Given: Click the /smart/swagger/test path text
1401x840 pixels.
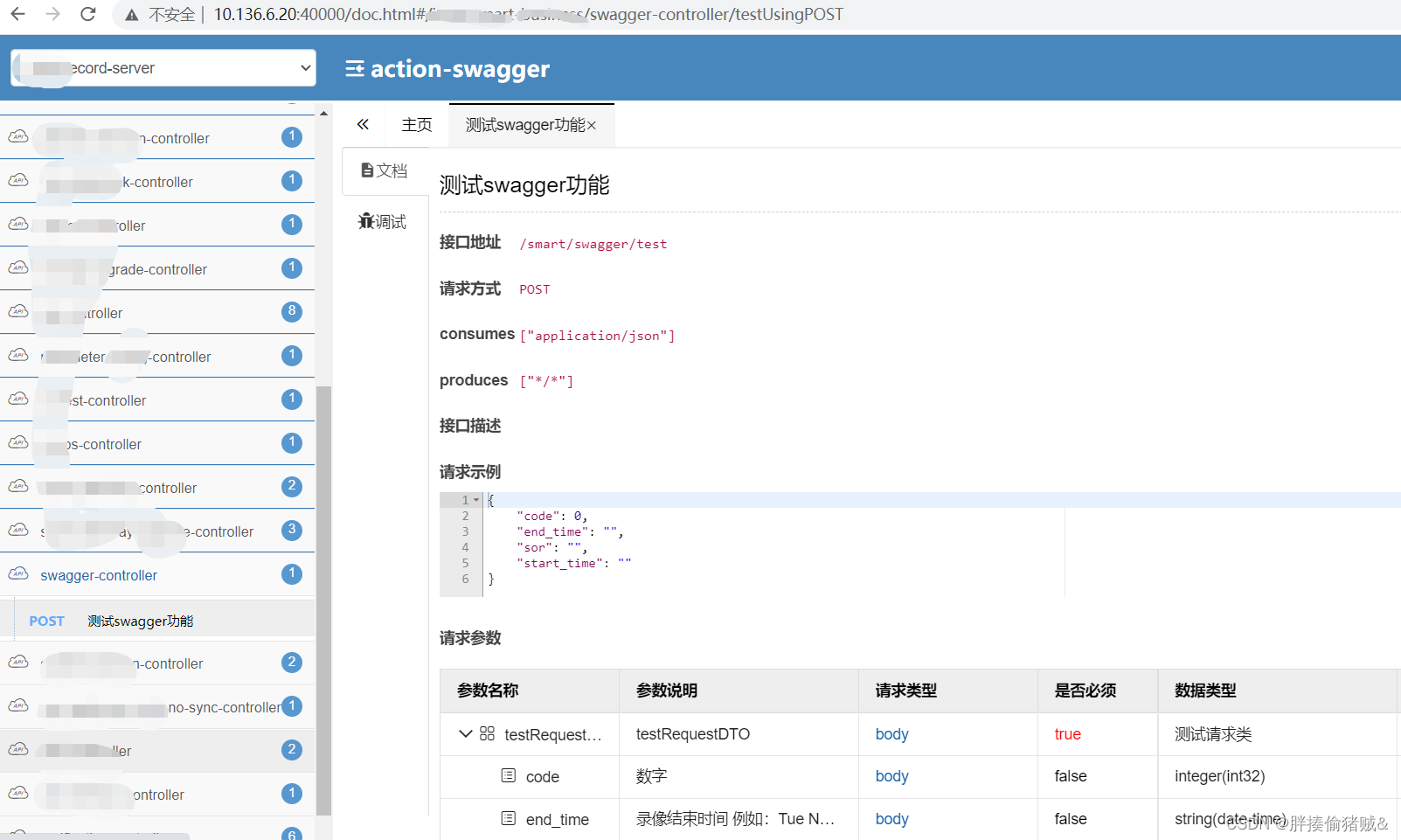Looking at the screenshot, I should point(593,244).
